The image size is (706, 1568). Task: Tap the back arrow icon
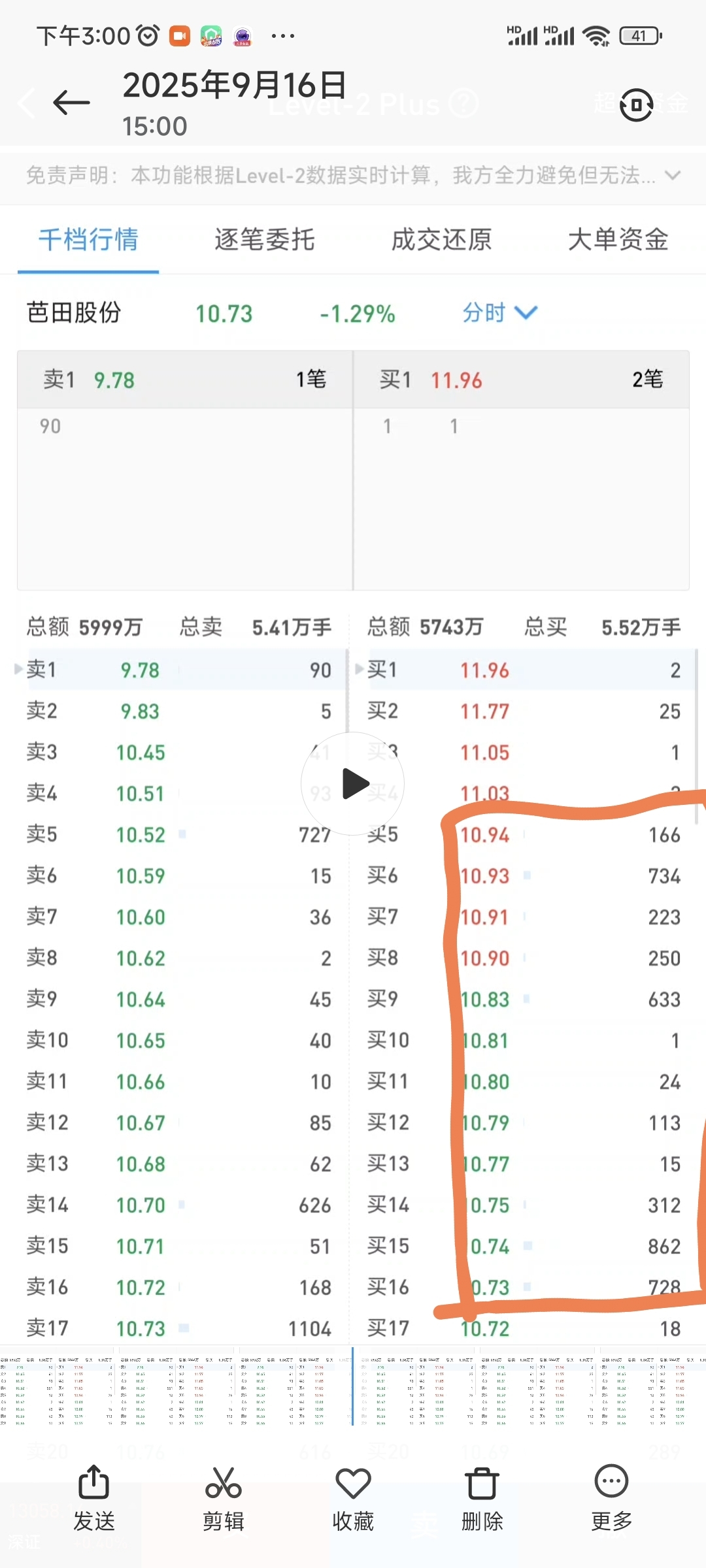(x=71, y=103)
